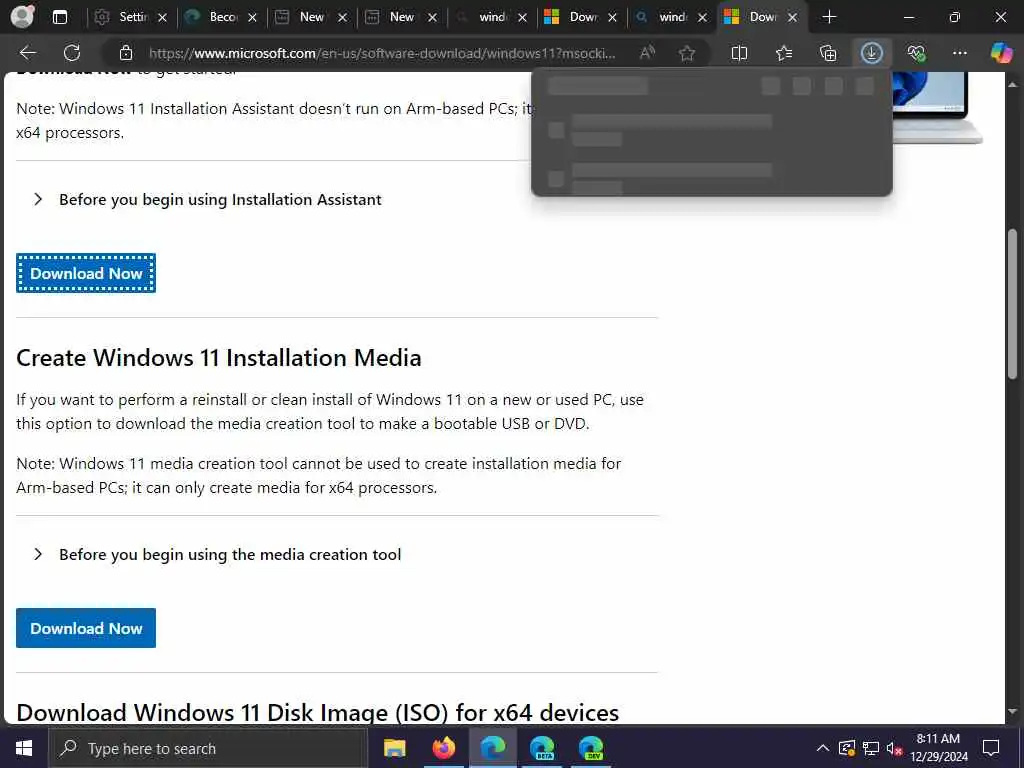Viewport: 1024px width, 768px height.
Task: Close the active Down tab
Action: click(x=792, y=18)
